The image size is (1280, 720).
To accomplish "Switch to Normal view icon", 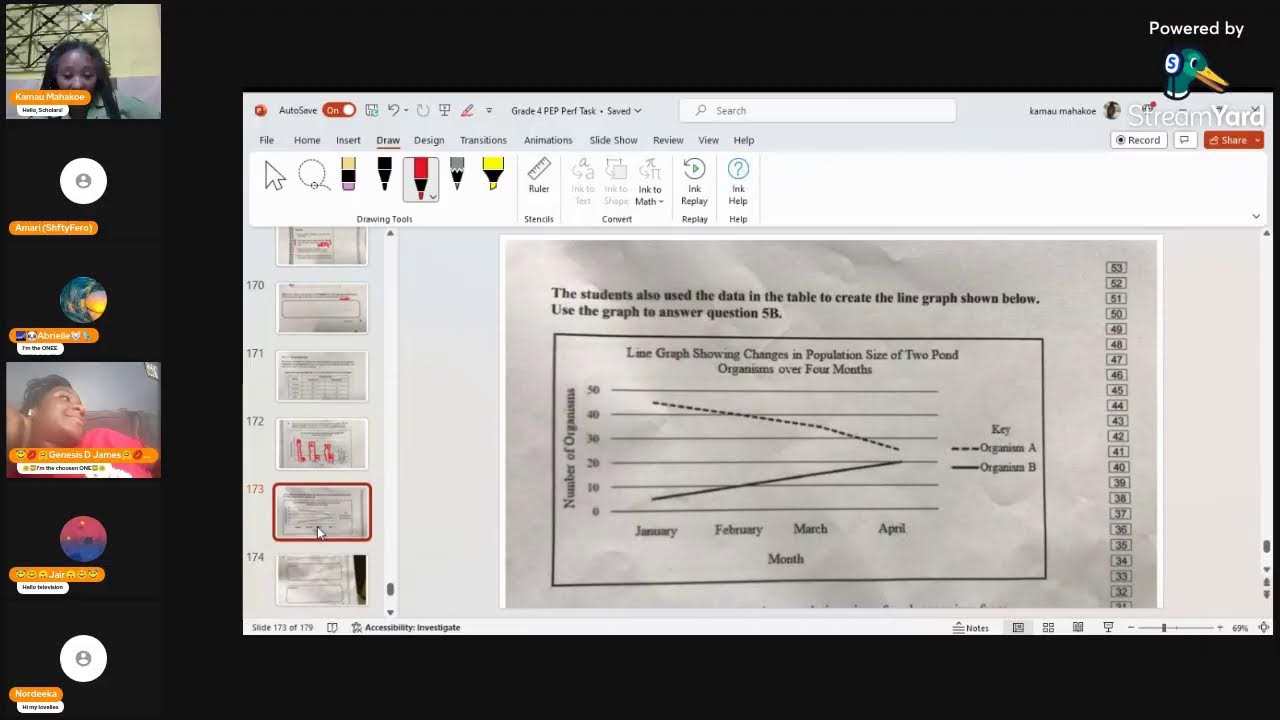I will tap(1018, 628).
